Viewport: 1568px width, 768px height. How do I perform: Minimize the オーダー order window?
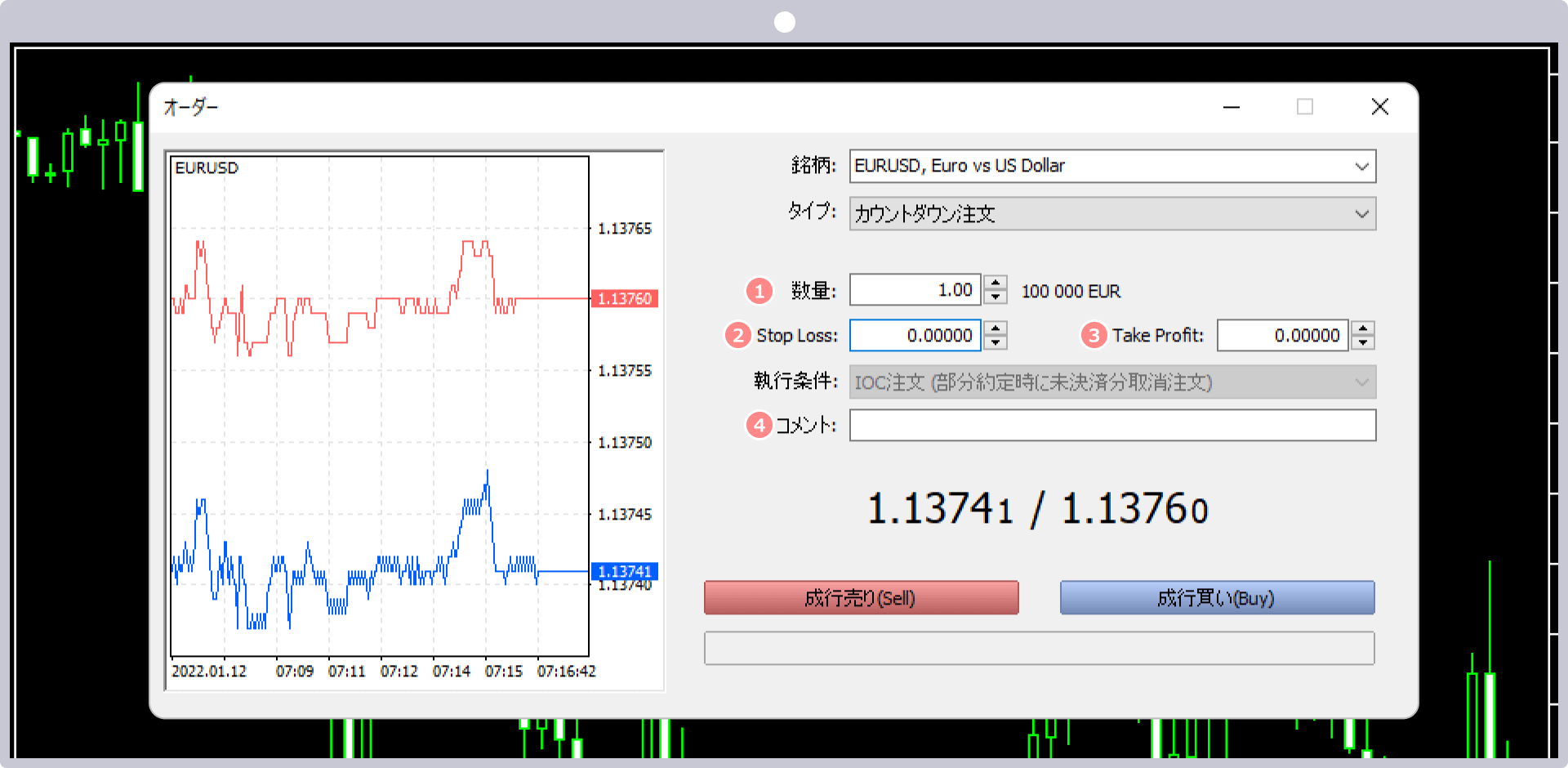[x=1232, y=107]
